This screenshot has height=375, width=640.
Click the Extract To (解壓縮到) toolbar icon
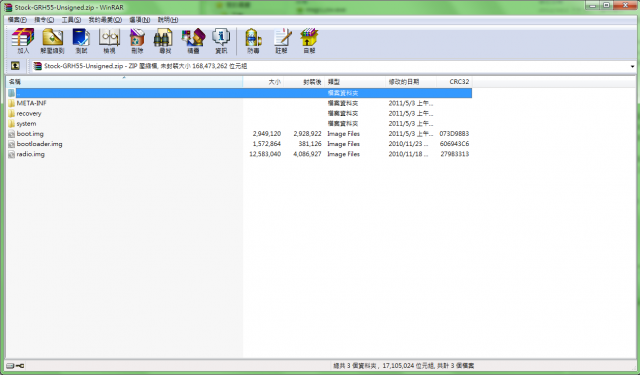[52, 41]
